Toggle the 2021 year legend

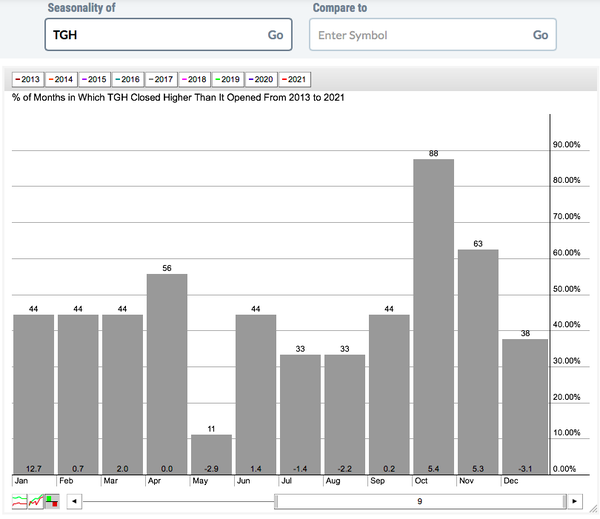(x=292, y=78)
